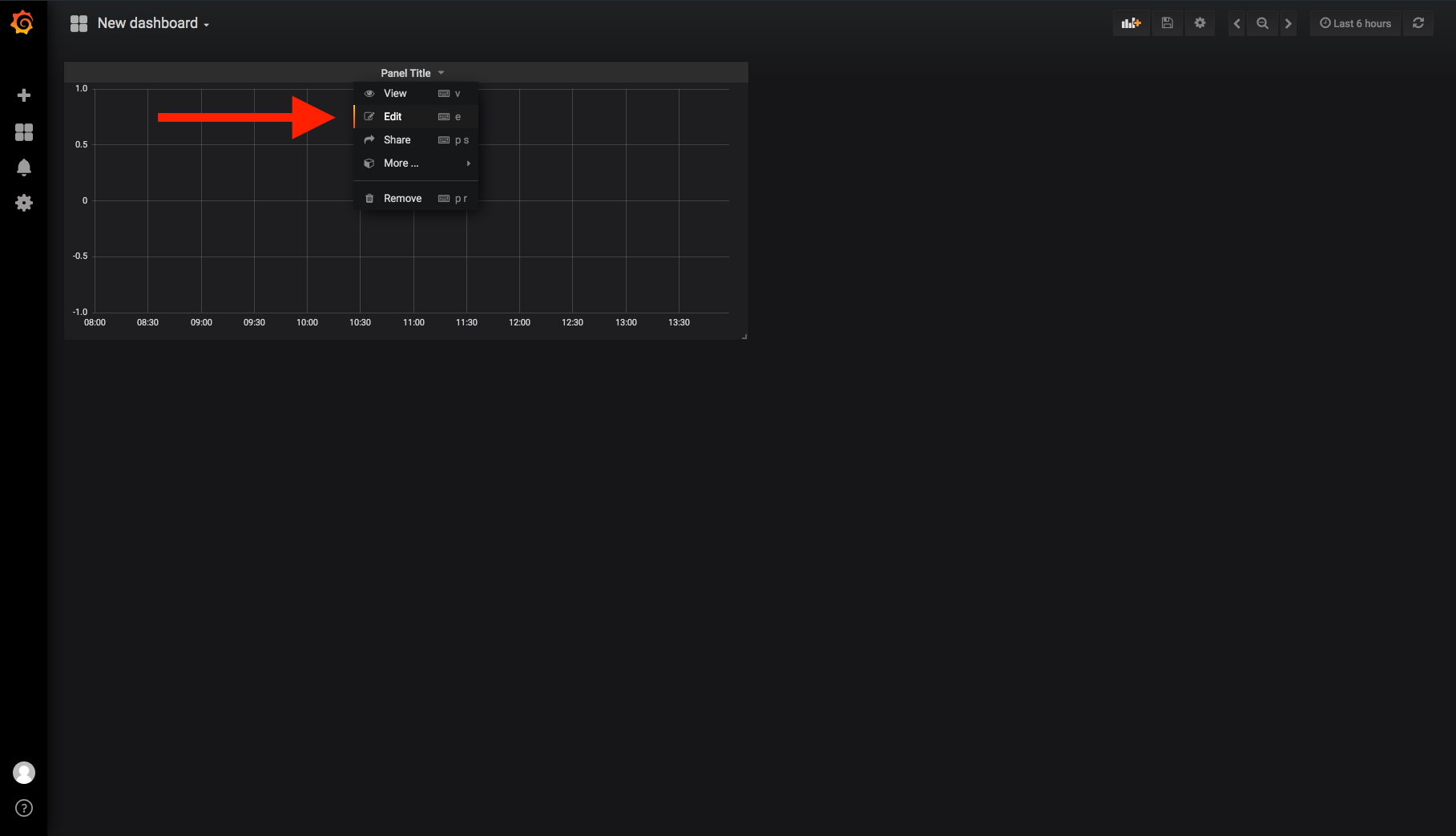Refresh the dashboard
This screenshot has height=836, width=1456.
click(1418, 23)
